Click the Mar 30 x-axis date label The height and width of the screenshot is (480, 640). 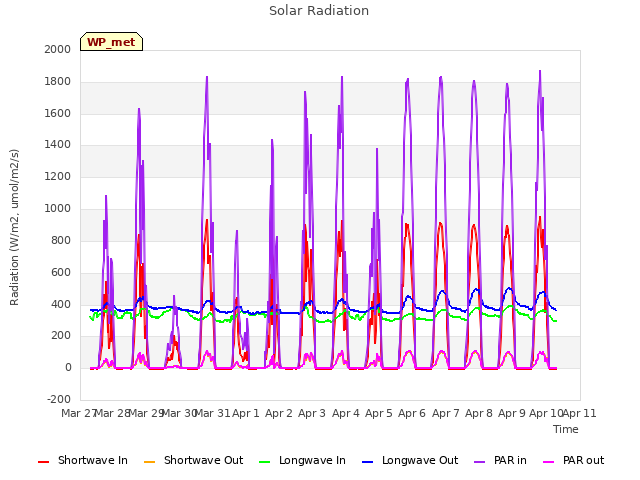click(x=179, y=413)
